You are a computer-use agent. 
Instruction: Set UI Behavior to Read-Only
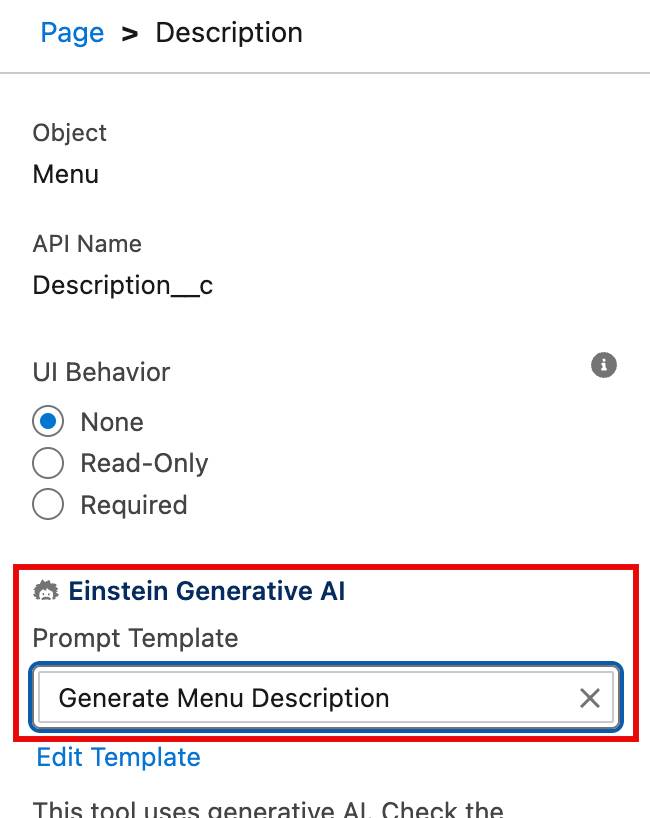pos(48,463)
